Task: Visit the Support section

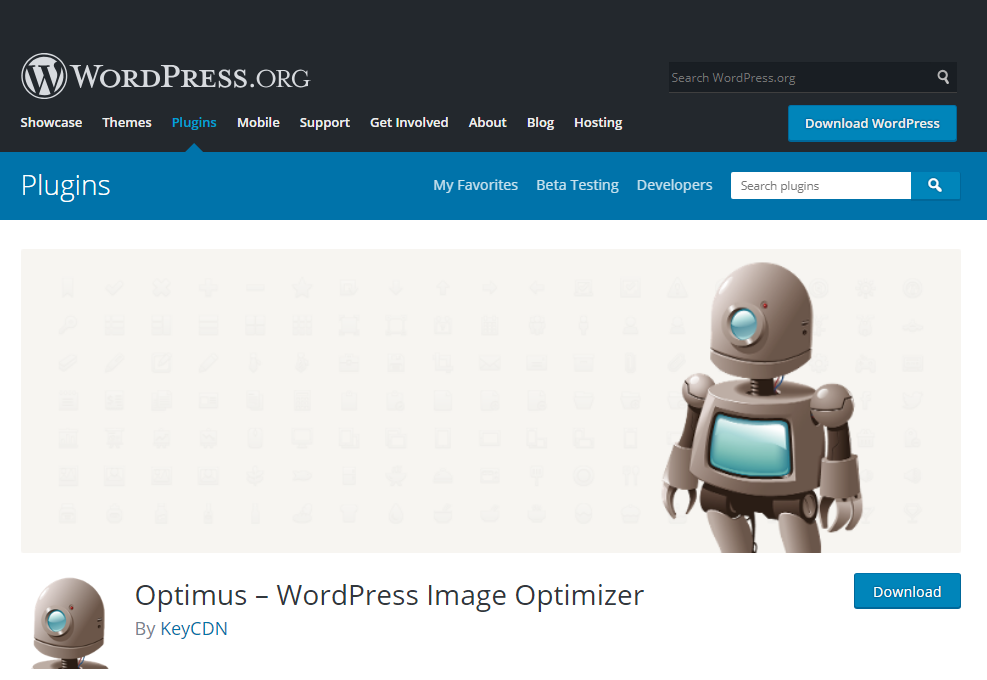Action: point(324,123)
